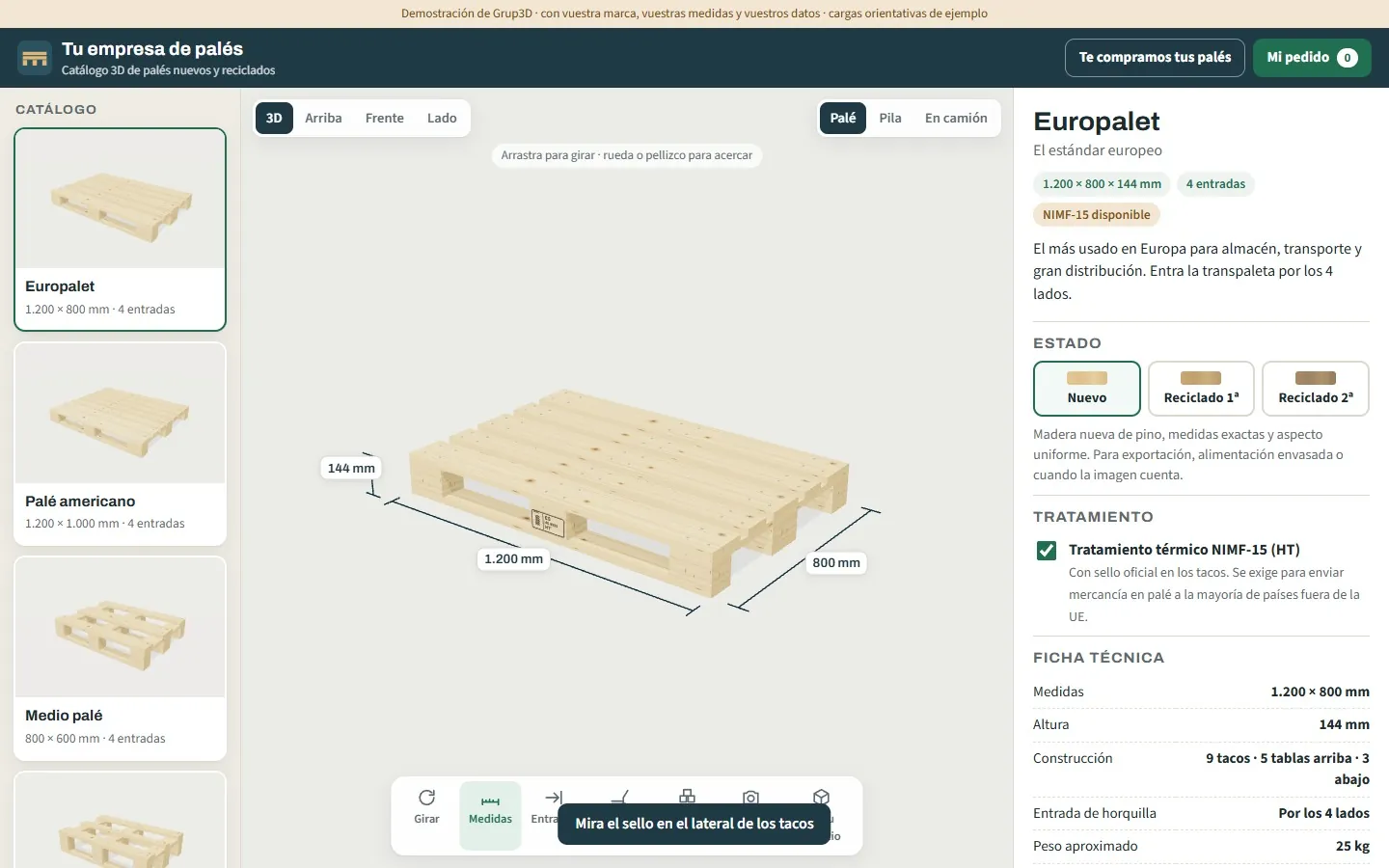This screenshot has height=868, width=1389.
Task: Switch to the Frente view tab
Action: coord(384,118)
